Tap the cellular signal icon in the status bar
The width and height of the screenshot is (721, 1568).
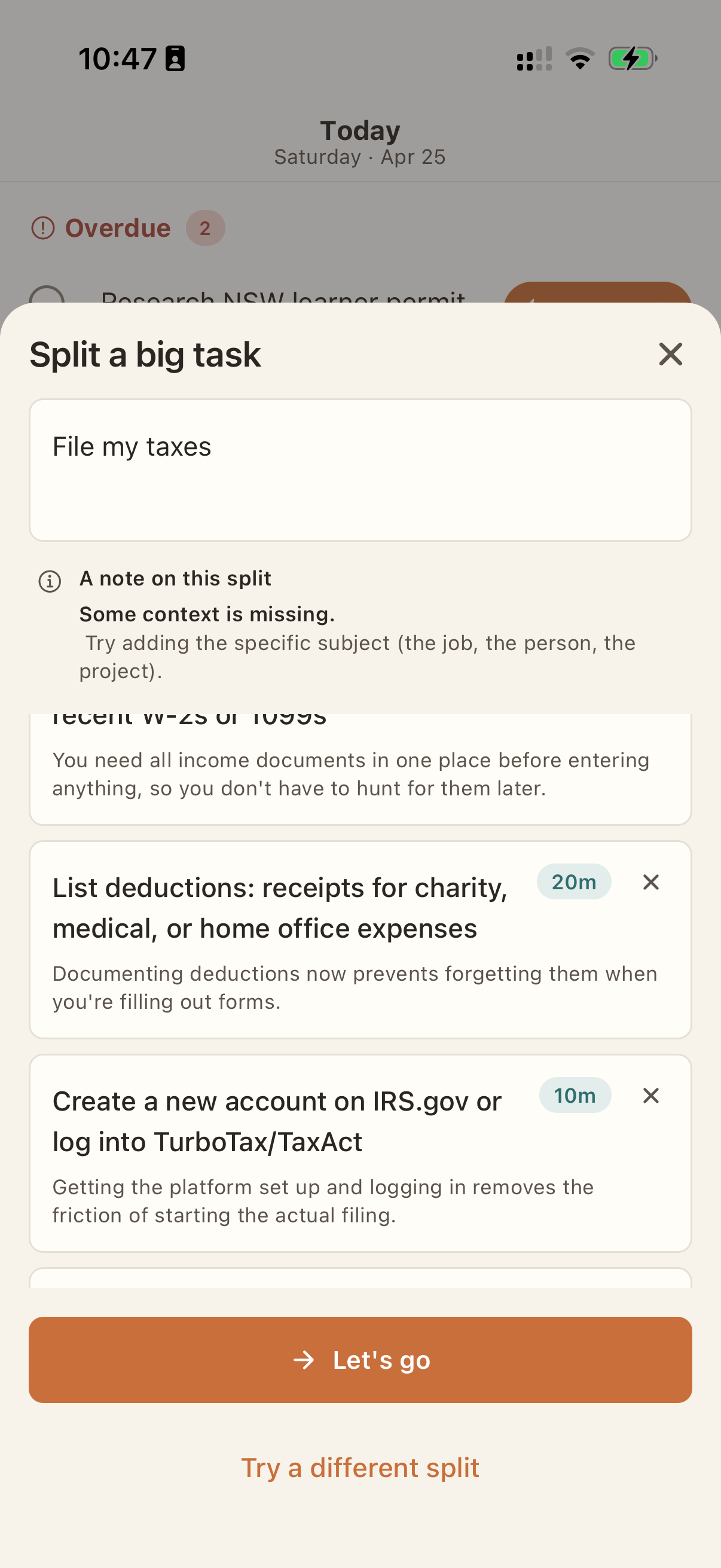[533, 58]
